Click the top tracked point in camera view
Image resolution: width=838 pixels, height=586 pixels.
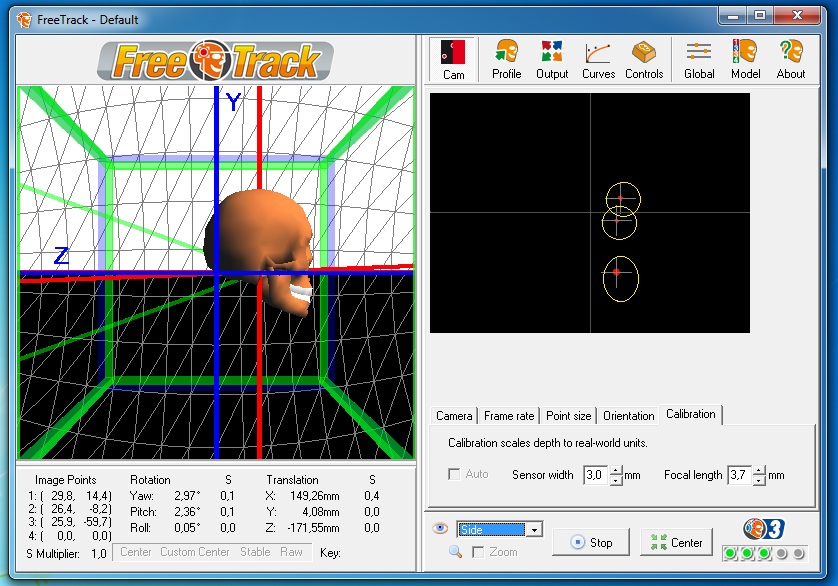click(x=620, y=198)
